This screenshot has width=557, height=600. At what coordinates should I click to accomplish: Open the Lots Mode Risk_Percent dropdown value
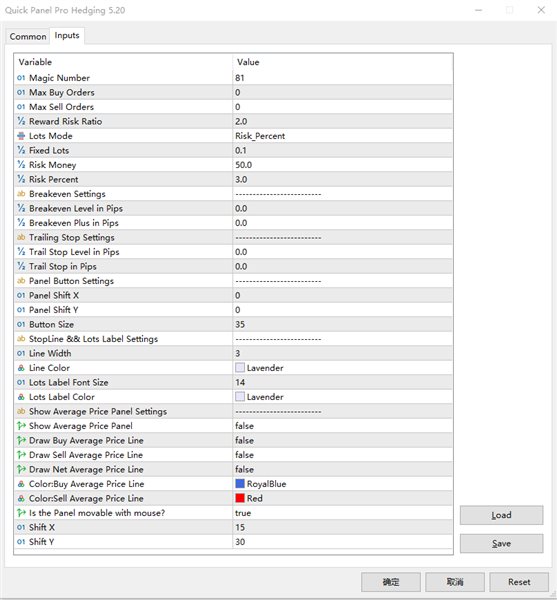coord(342,136)
